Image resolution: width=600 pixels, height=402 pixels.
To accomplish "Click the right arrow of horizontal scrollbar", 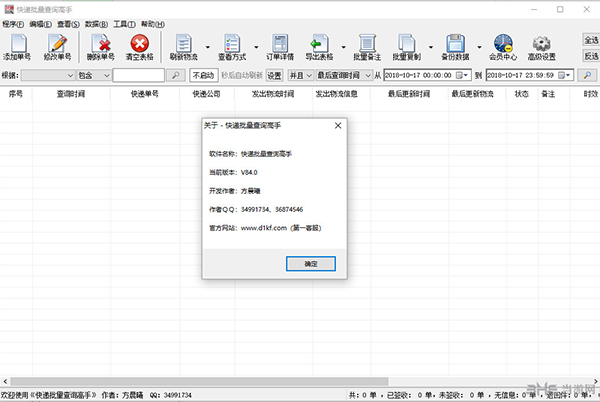I will (595, 381).
